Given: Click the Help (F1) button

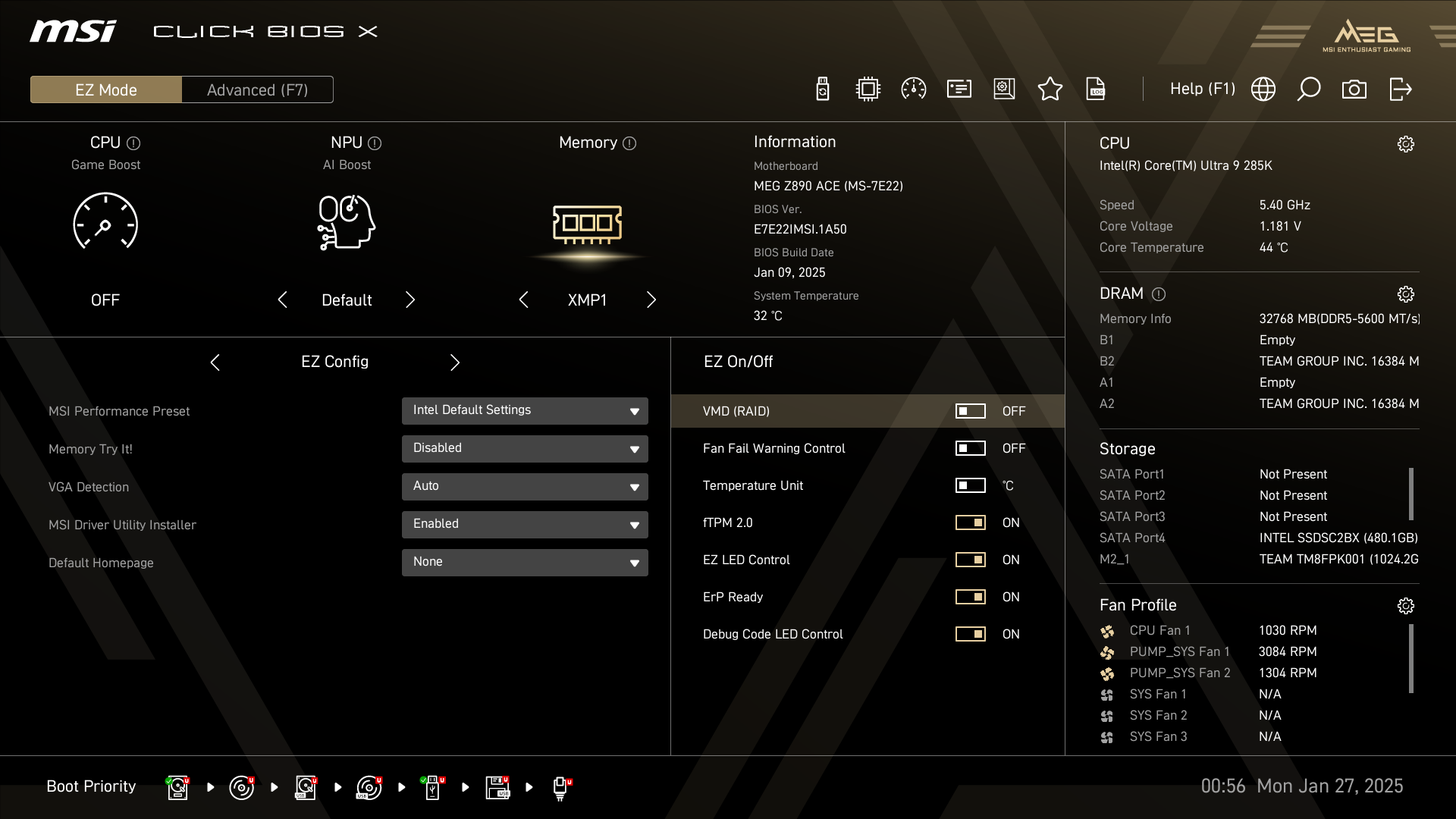Looking at the screenshot, I should (1202, 89).
